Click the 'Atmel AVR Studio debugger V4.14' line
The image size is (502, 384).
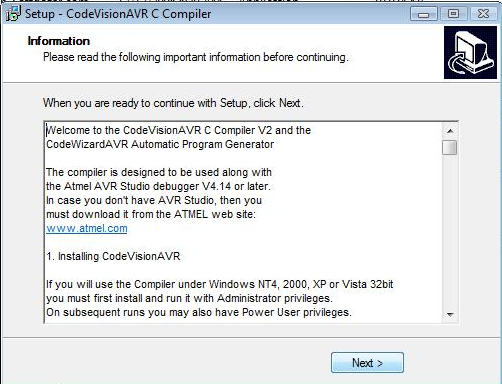(x=158, y=186)
